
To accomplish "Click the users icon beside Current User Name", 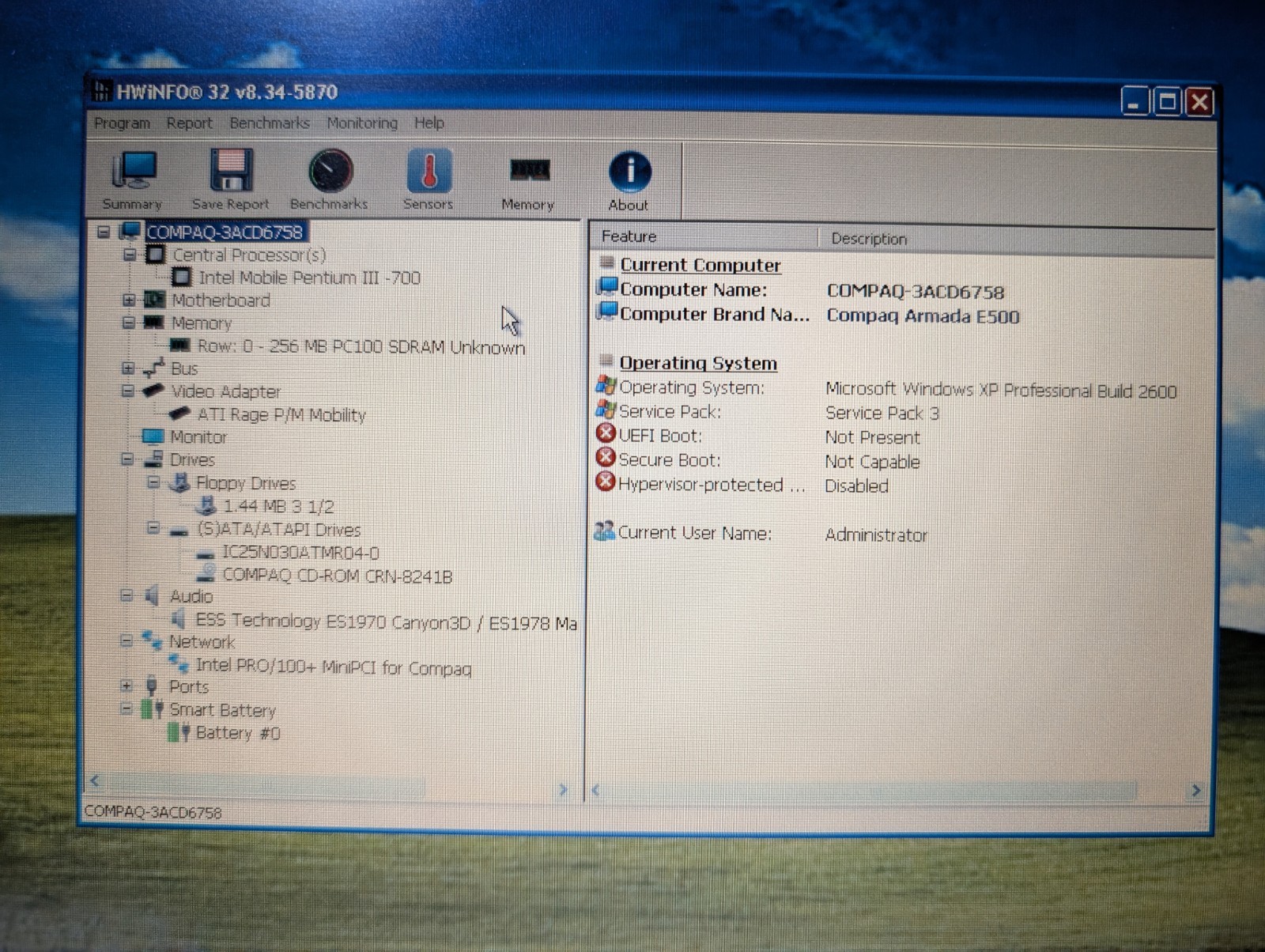I will coord(605,531).
